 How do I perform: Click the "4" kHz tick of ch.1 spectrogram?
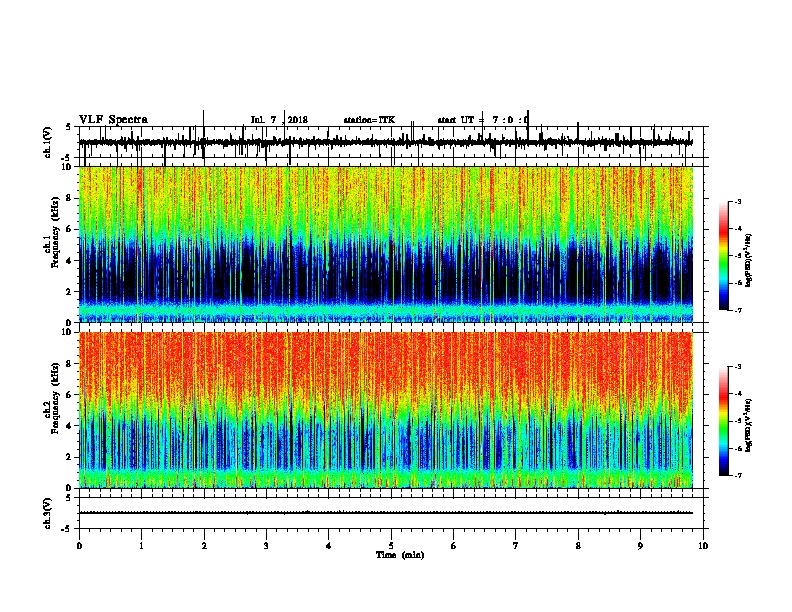(69, 261)
